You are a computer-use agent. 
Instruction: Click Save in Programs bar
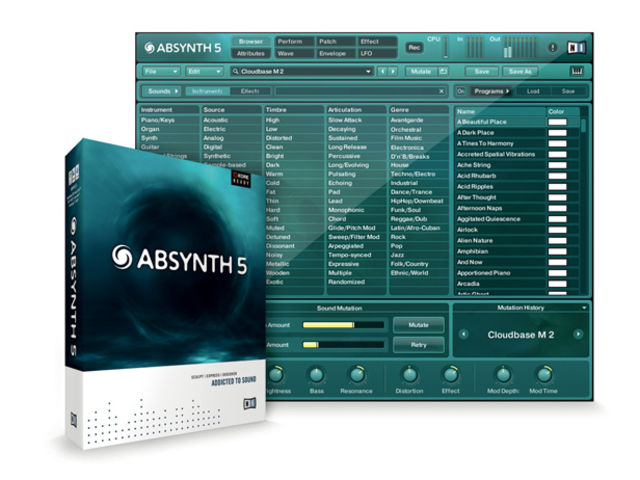click(x=568, y=91)
